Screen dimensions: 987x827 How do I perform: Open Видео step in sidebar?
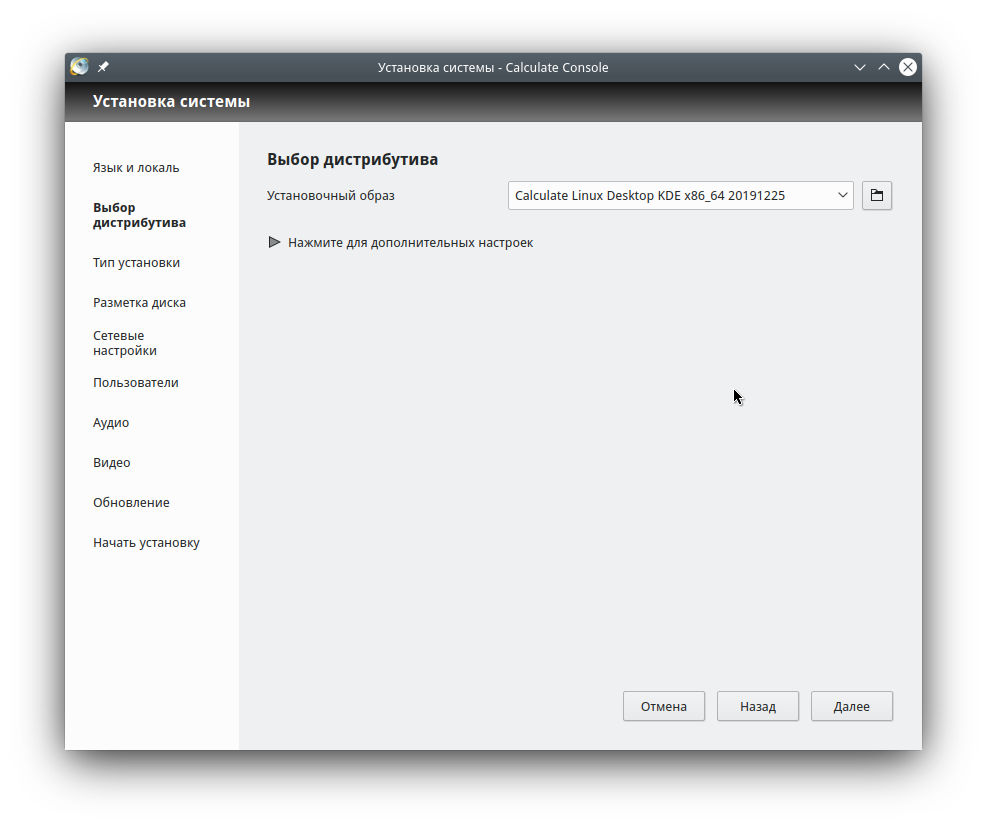(111, 463)
